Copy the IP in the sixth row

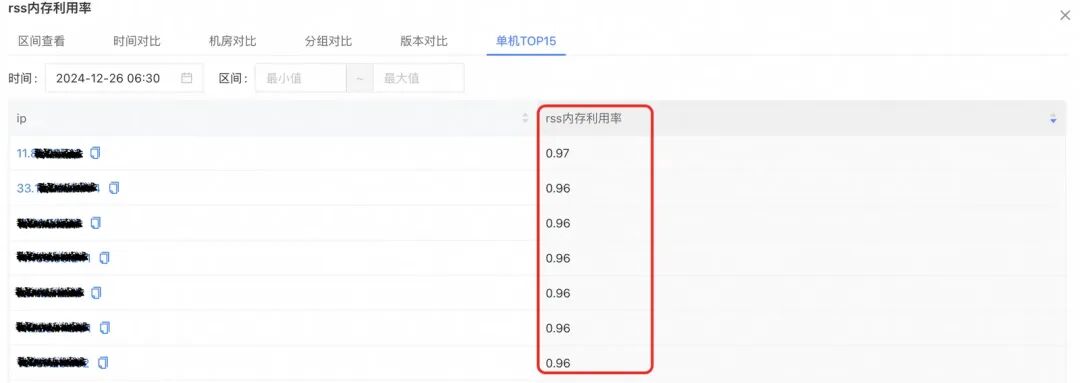pos(105,328)
